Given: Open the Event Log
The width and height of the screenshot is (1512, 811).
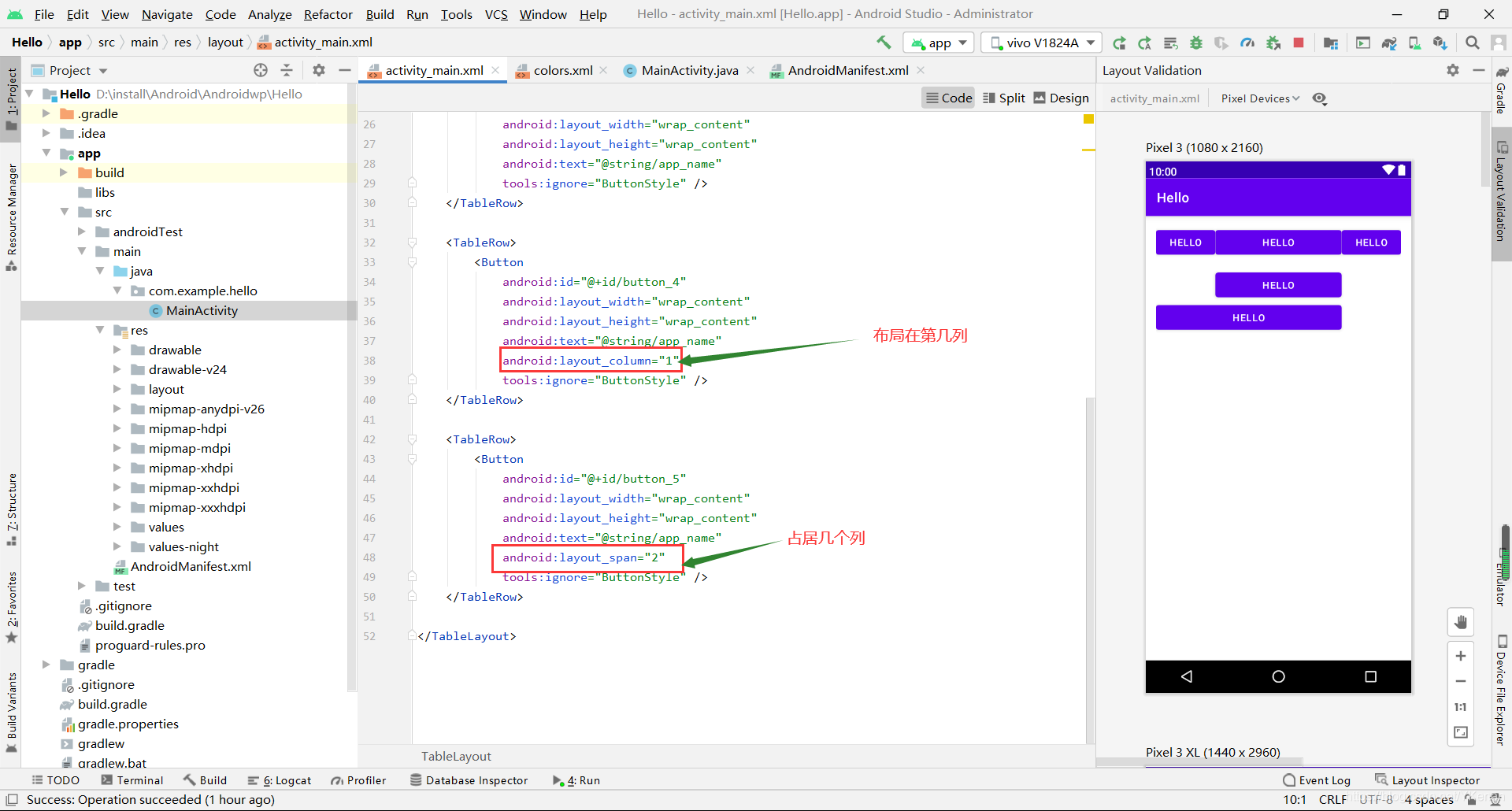Looking at the screenshot, I should (x=1317, y=780).
